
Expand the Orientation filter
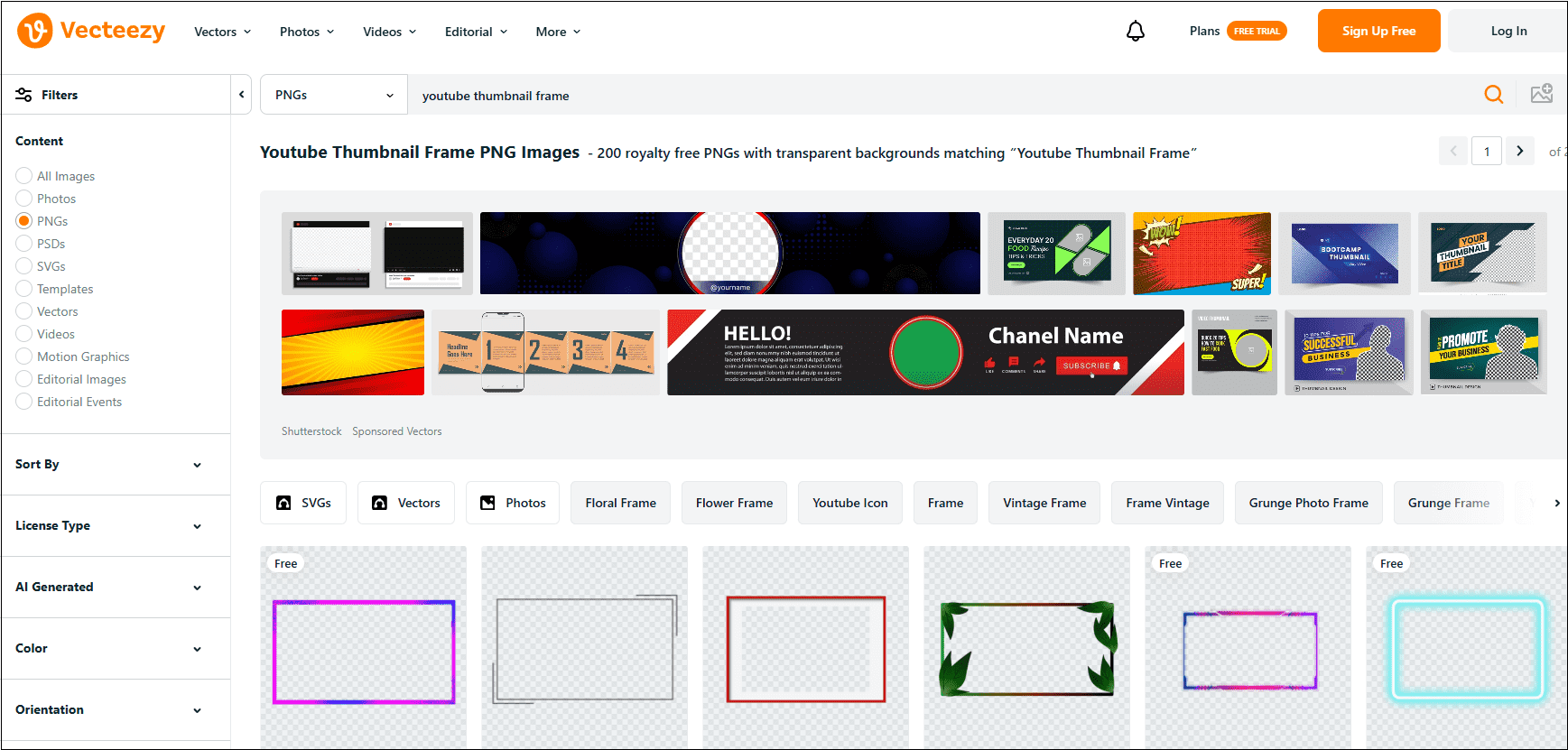[x=116, y=709]
